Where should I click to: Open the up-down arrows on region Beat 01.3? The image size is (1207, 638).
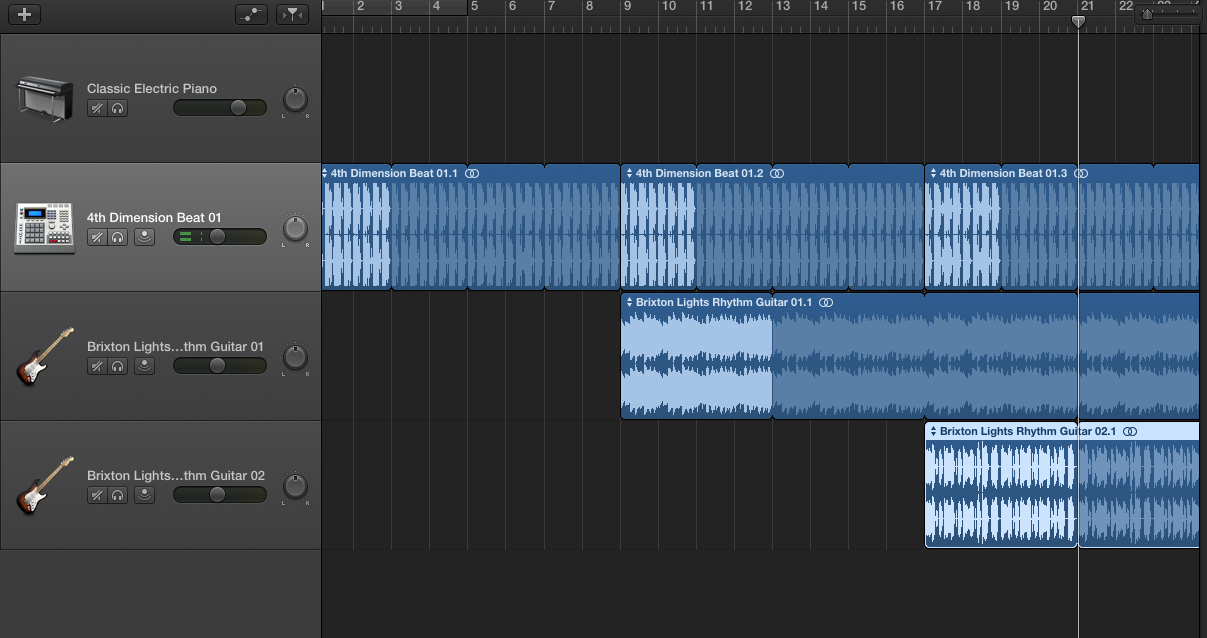(933, 173)
